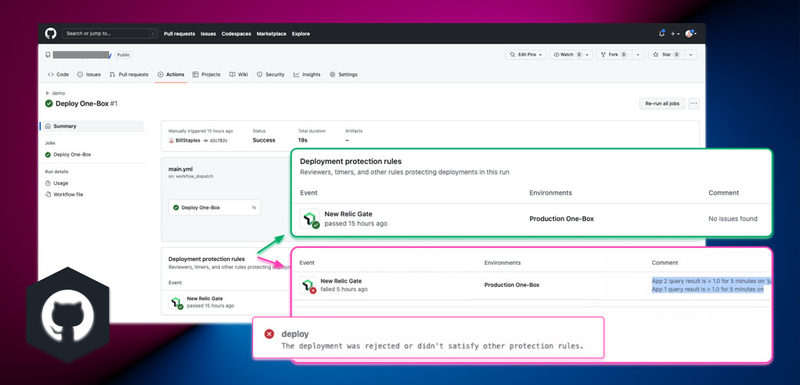Click the deploy error heading
Viewport: 800px width, 385px height.
[295, 334]
